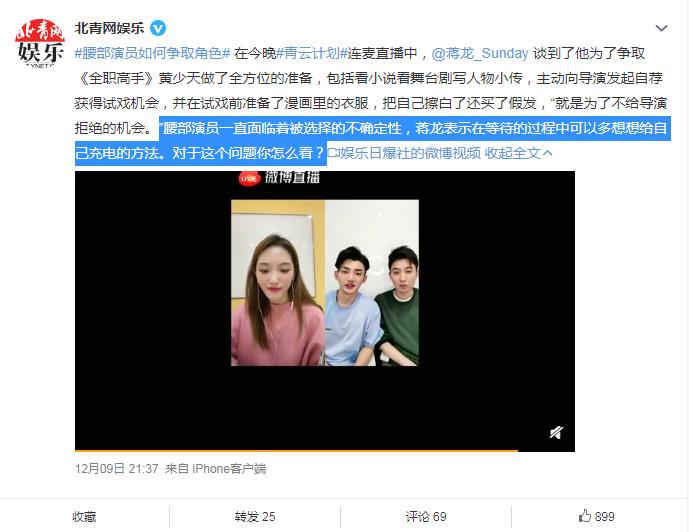This screenshot has height=532, width=689.
Task: Click the red LIVE badge icon
Action: (x=250, y=178)
